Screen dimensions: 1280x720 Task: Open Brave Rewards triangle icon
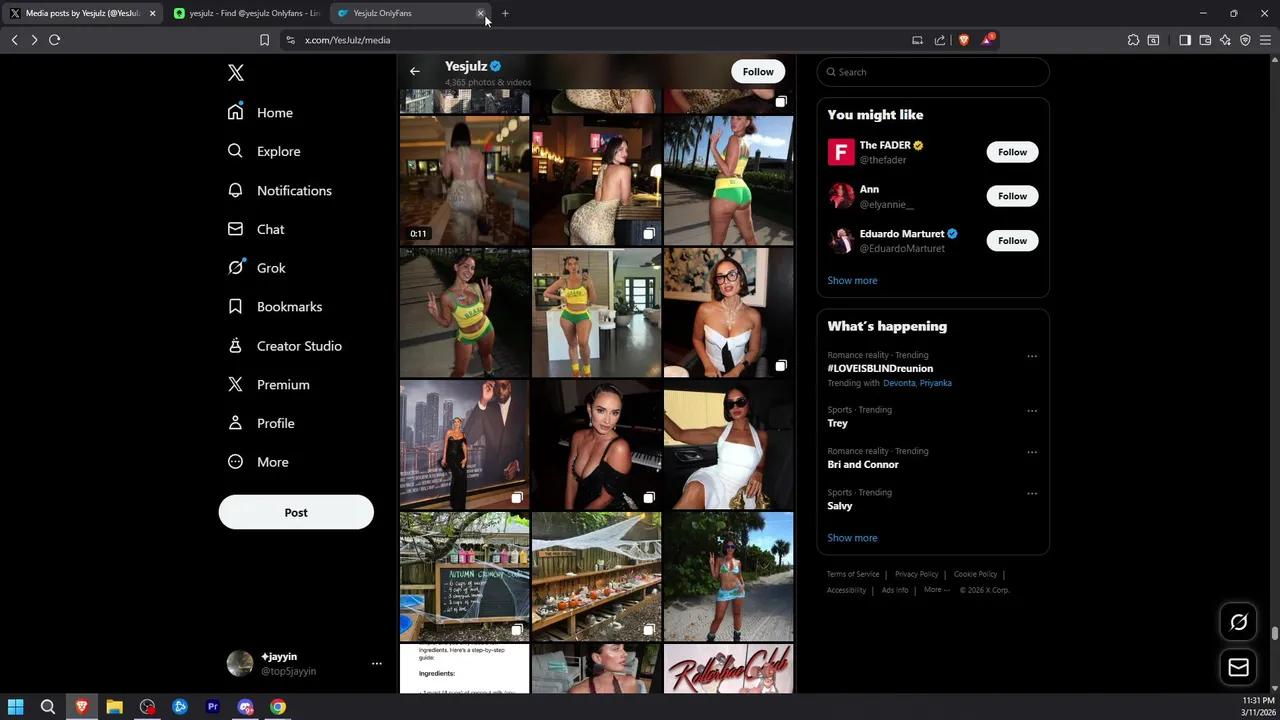point(988,40)
